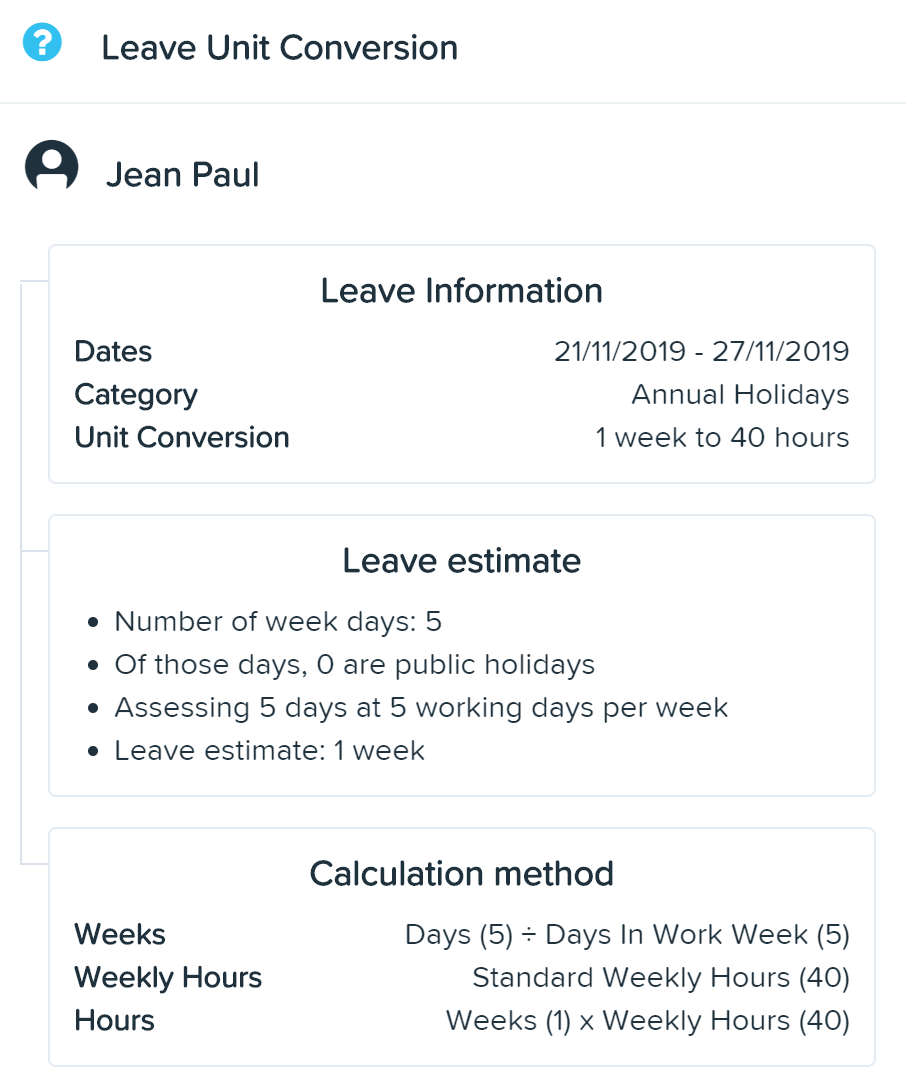Select the Jean Paul employee name
This screenshot has width=906, height=1086.
[x=183, y=175]
